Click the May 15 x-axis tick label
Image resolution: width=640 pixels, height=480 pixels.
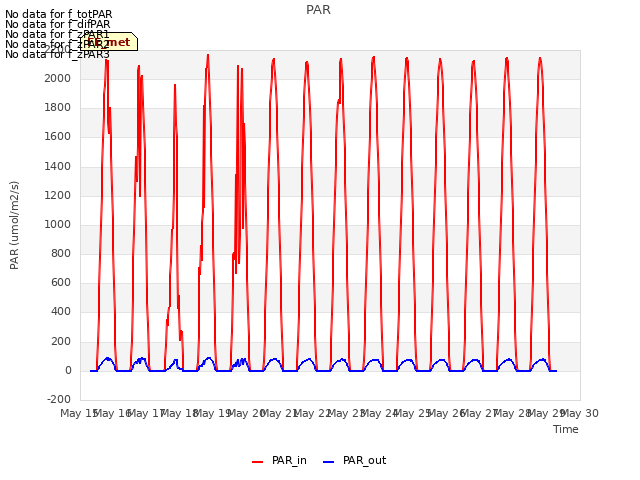tap(78, 413)
